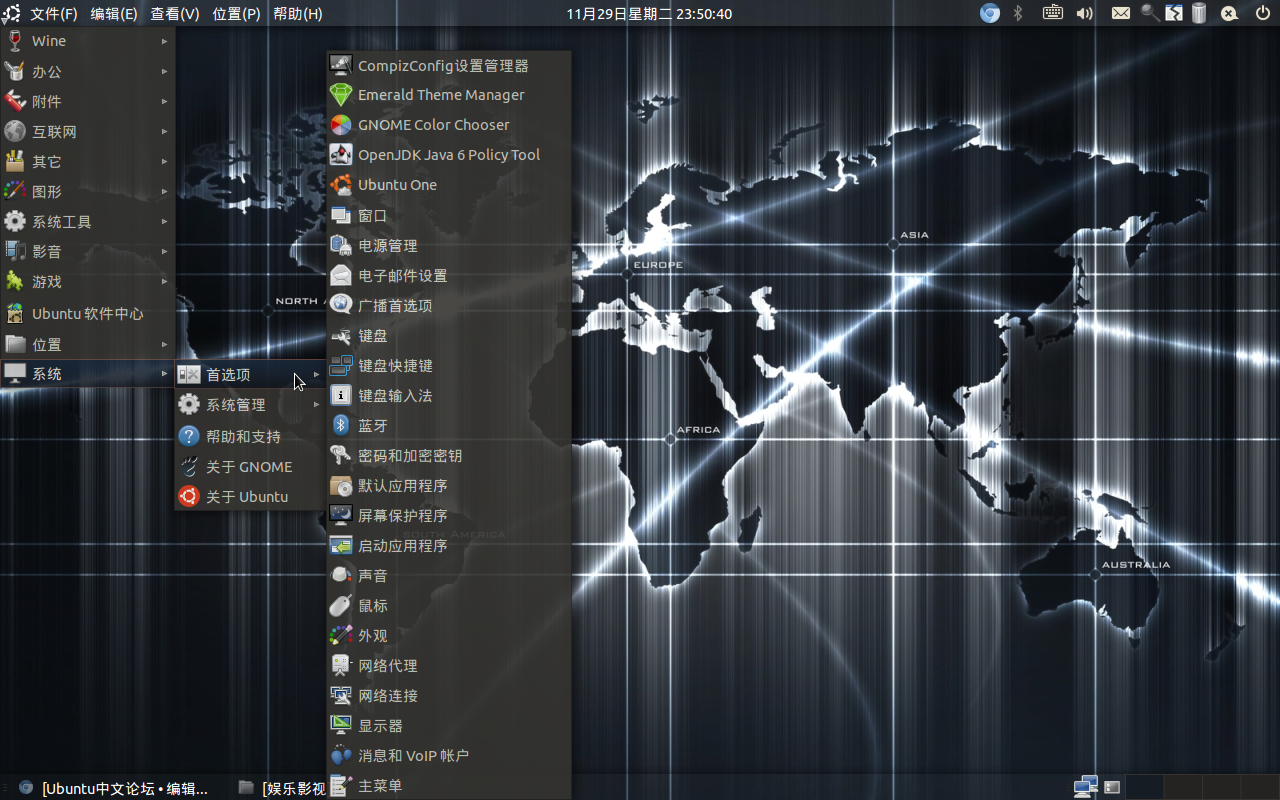Image resolution: width=1280 pixels, height=800 pixels.
Task: Open 密码和加密密钥 entry
Action: tap(449, 455)
